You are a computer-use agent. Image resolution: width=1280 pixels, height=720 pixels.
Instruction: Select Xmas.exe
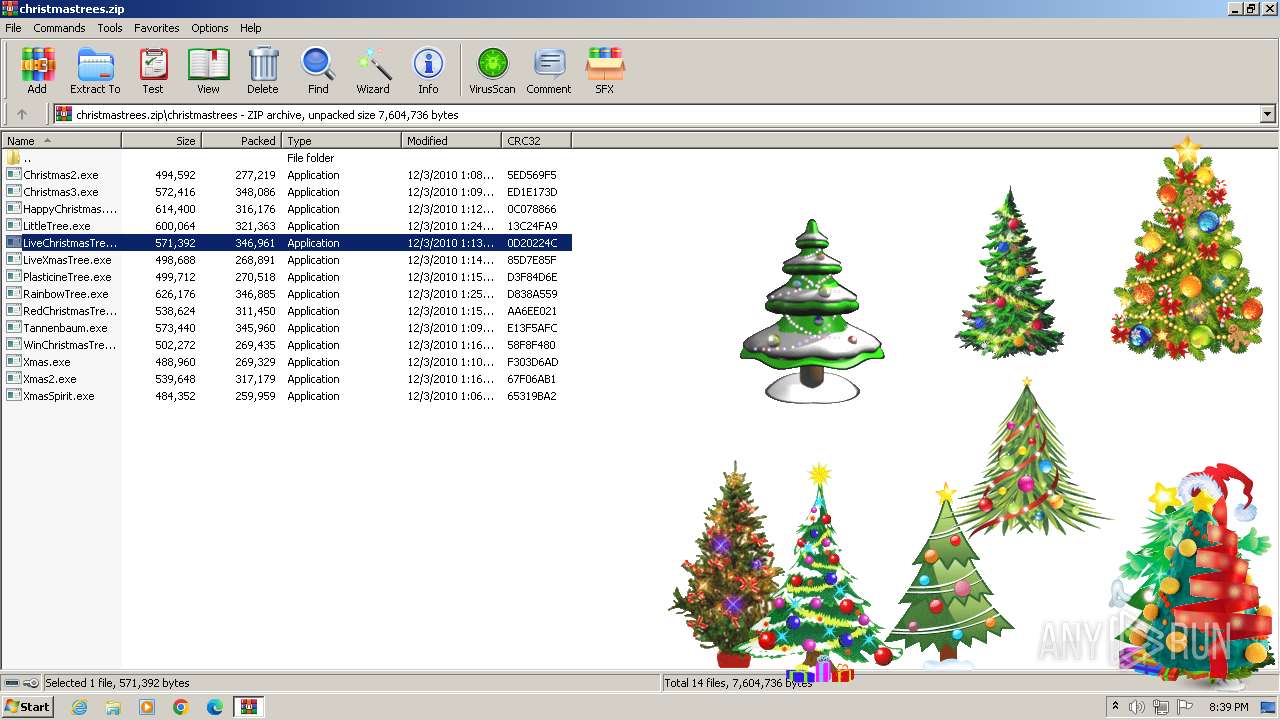(286, 362)
